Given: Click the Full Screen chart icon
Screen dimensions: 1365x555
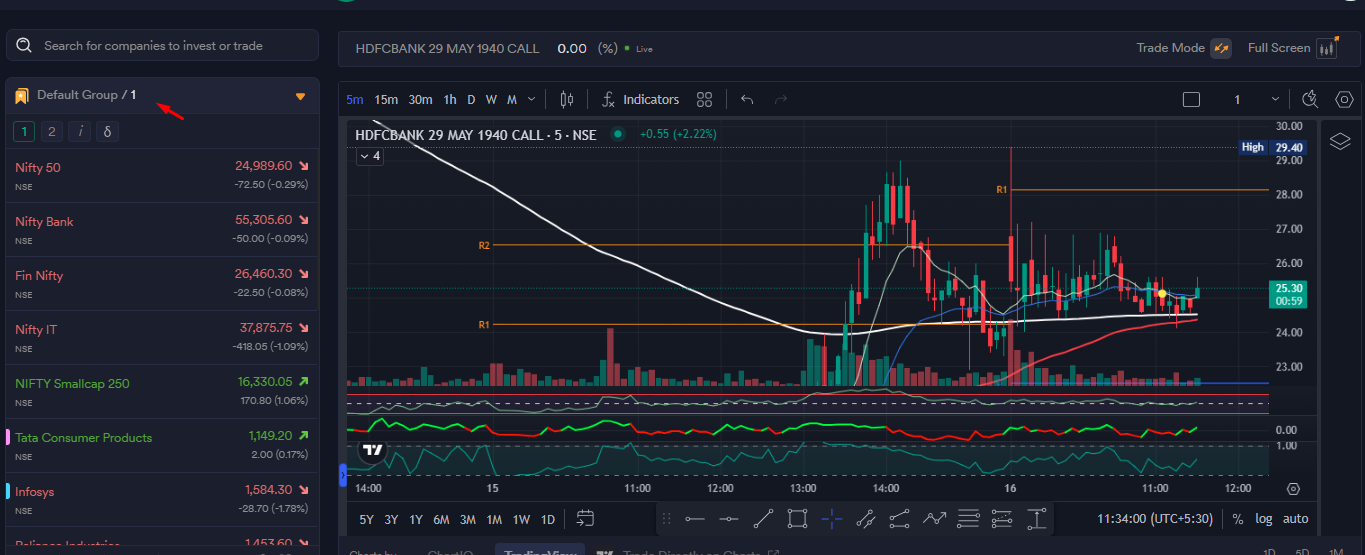Looking at the screenshot, I should [x=1328, y=48].
